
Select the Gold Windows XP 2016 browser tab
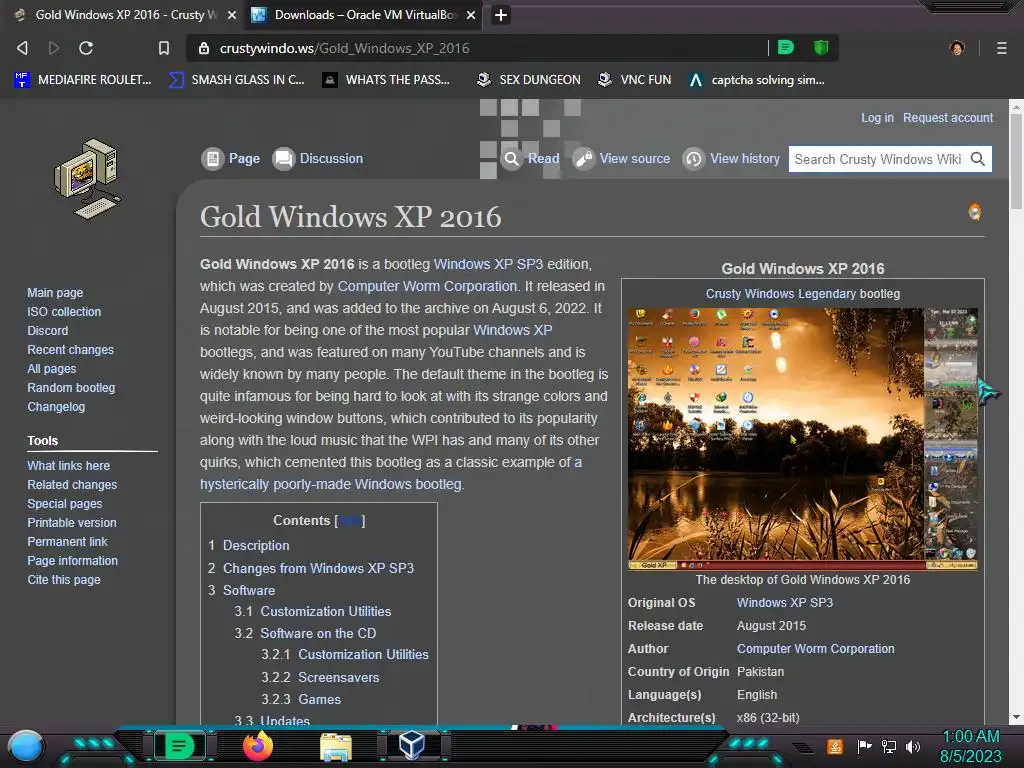(x=124, y=15)
